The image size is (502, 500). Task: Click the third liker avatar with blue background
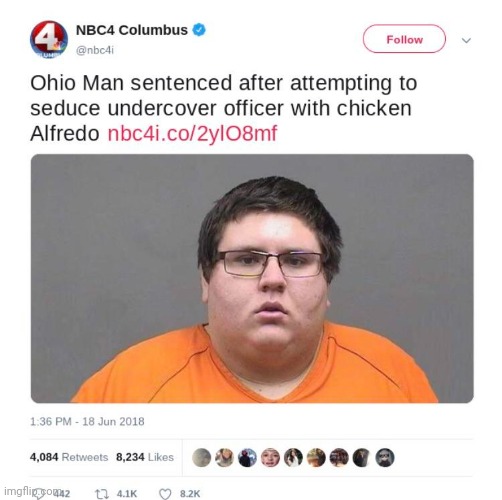coord(247,457)
